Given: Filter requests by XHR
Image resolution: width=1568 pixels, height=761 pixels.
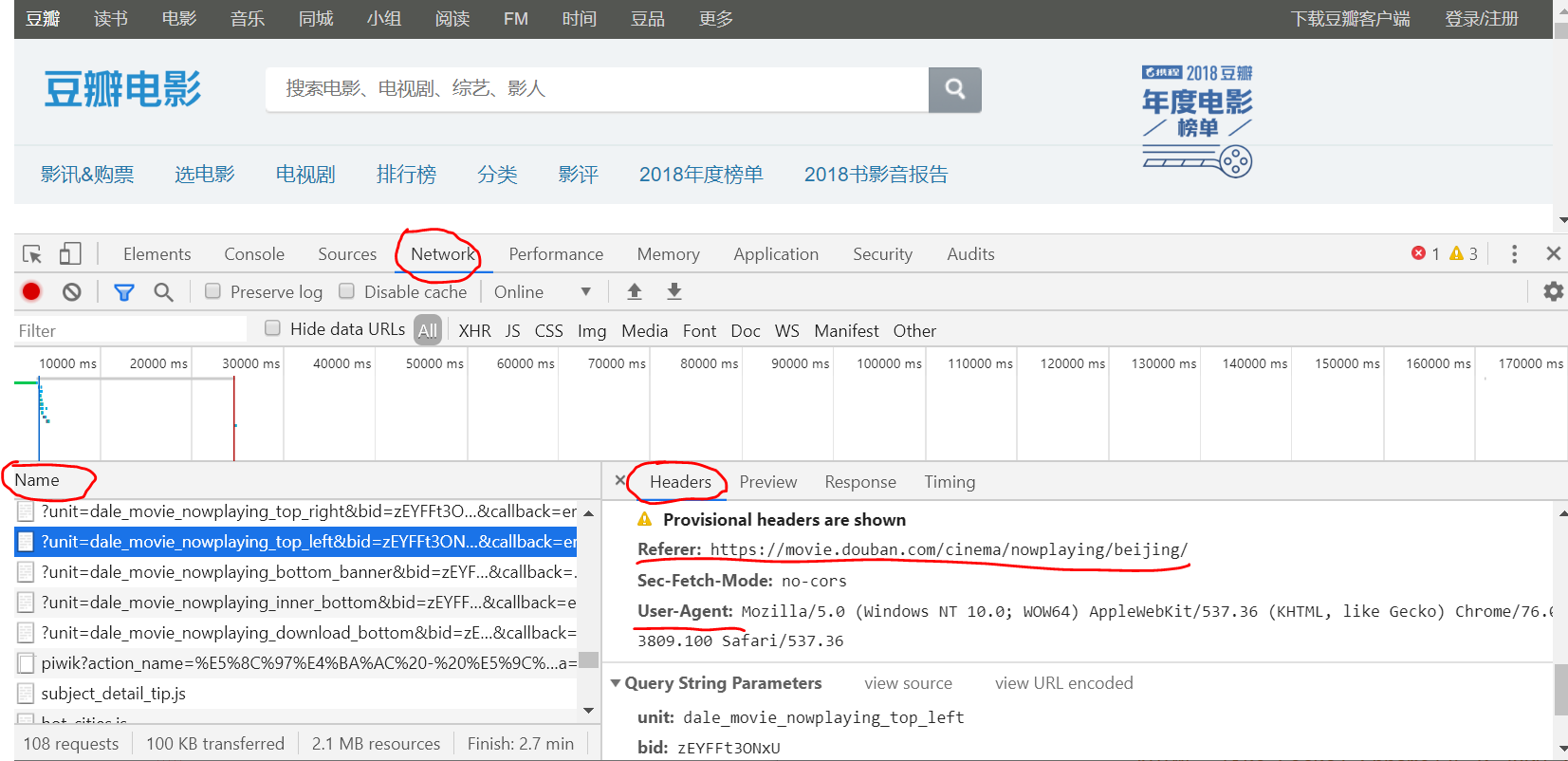Looking at the screenshot, I should click(x=475, y=331).
